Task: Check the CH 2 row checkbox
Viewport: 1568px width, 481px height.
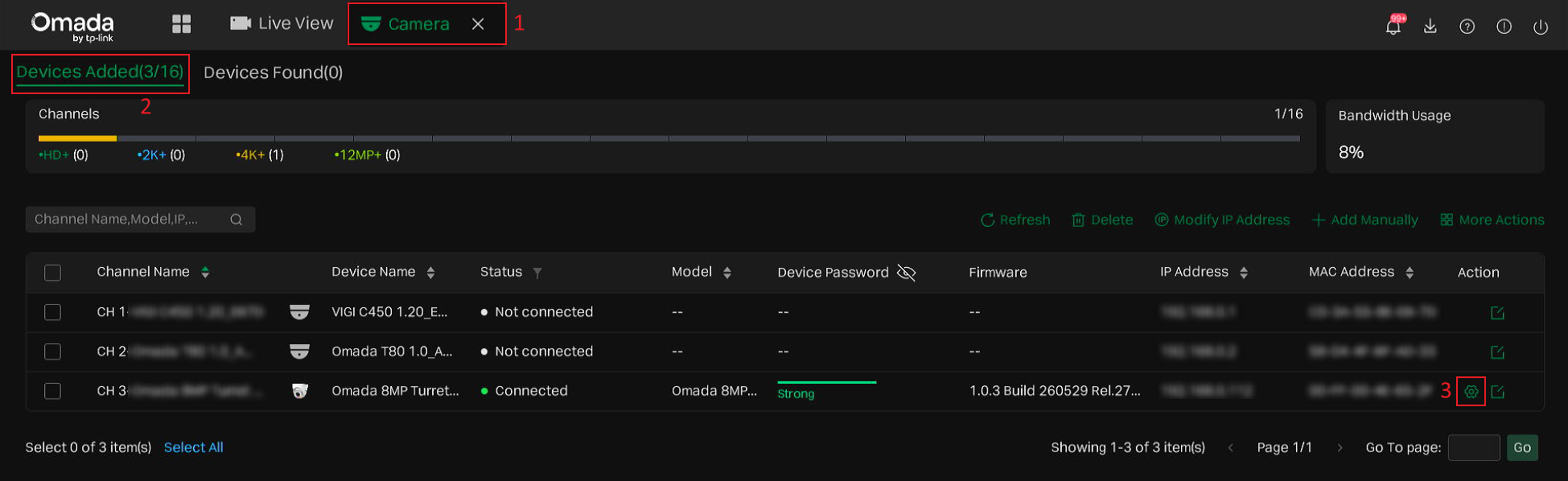Action: point(53,351)
